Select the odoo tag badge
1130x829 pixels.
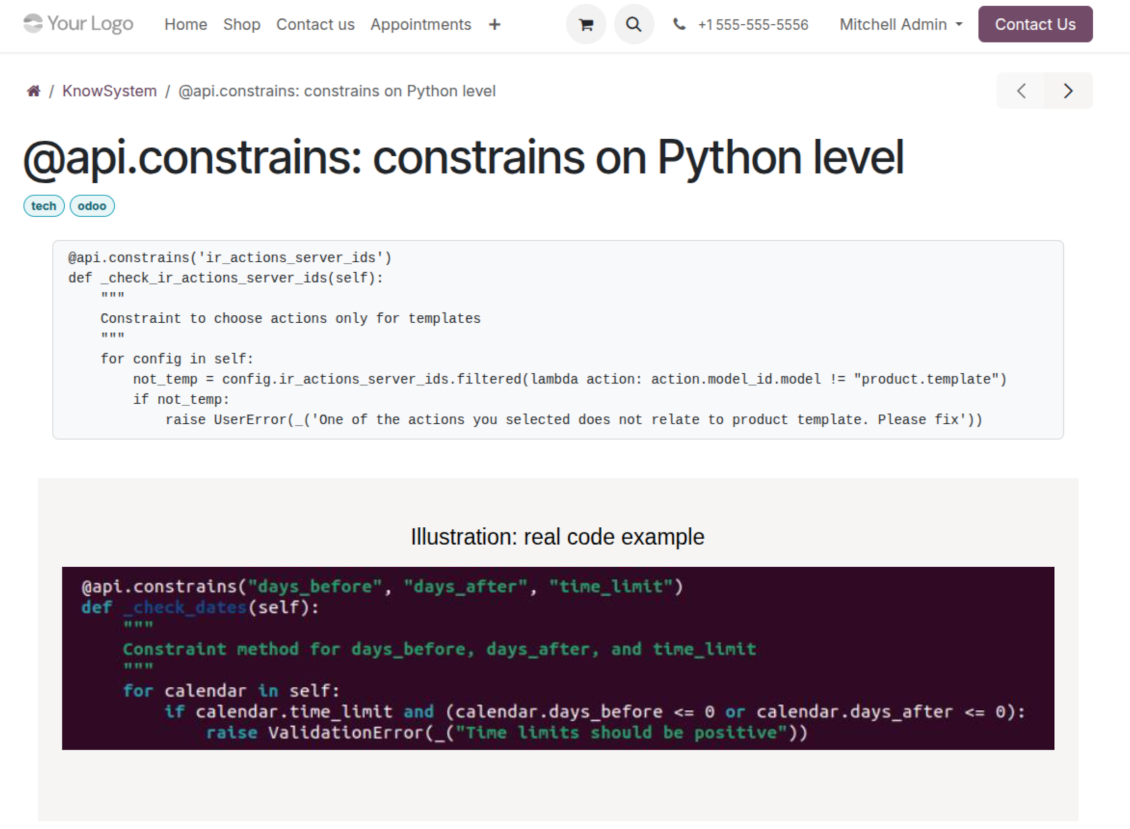[92, 206]
